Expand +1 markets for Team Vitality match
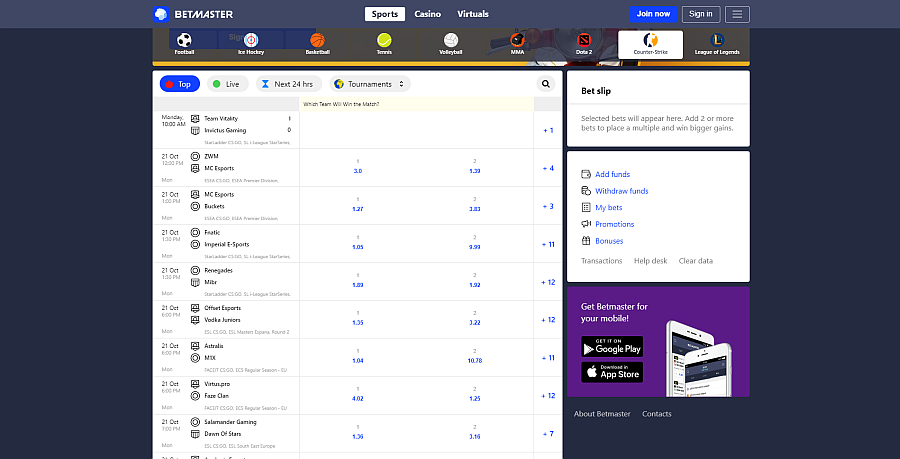 coord(548,130)
